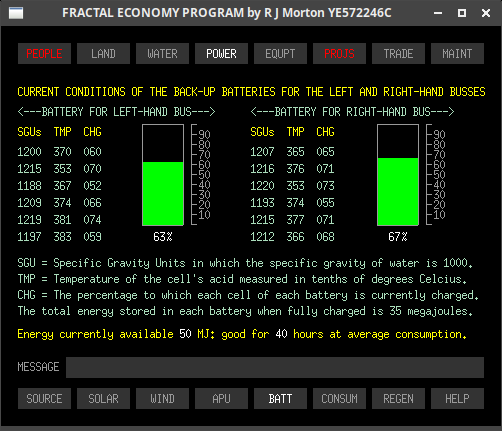Show the SOURCE power page

[44, 398]
